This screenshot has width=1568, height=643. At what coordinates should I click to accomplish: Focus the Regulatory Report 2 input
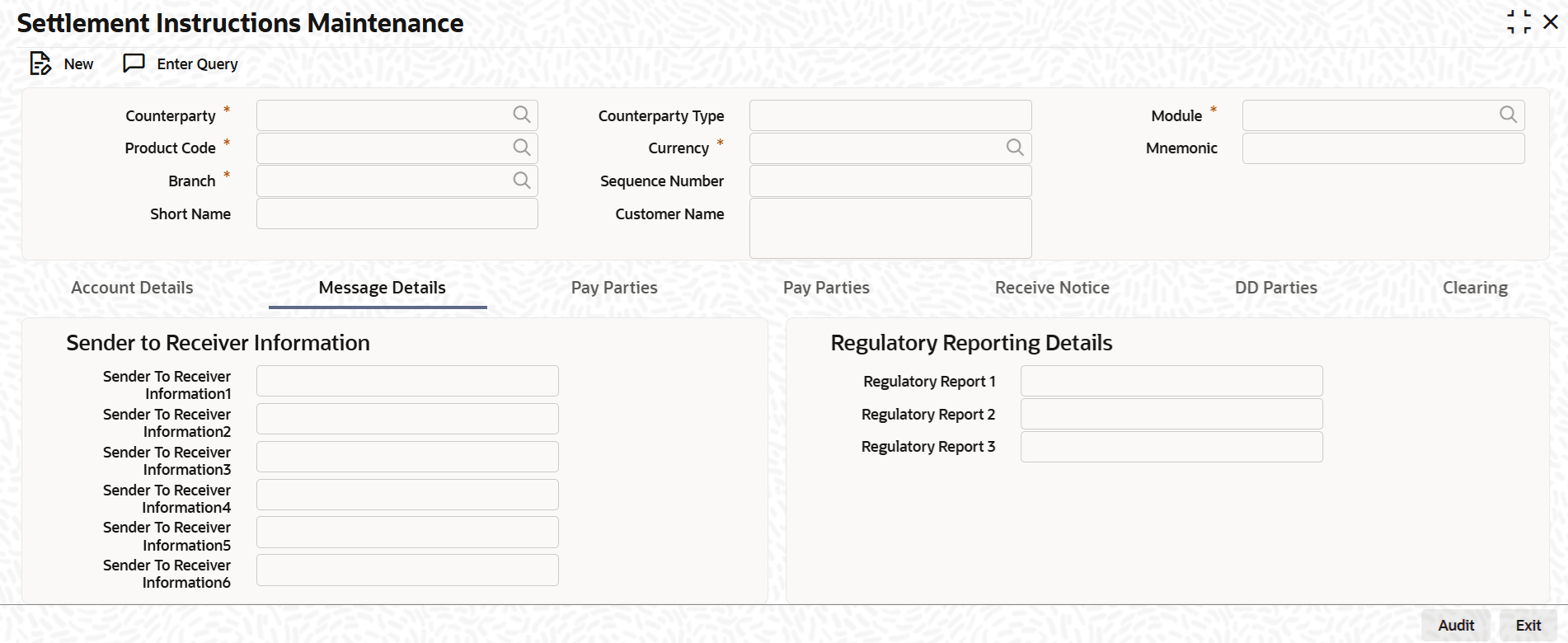1171,414
